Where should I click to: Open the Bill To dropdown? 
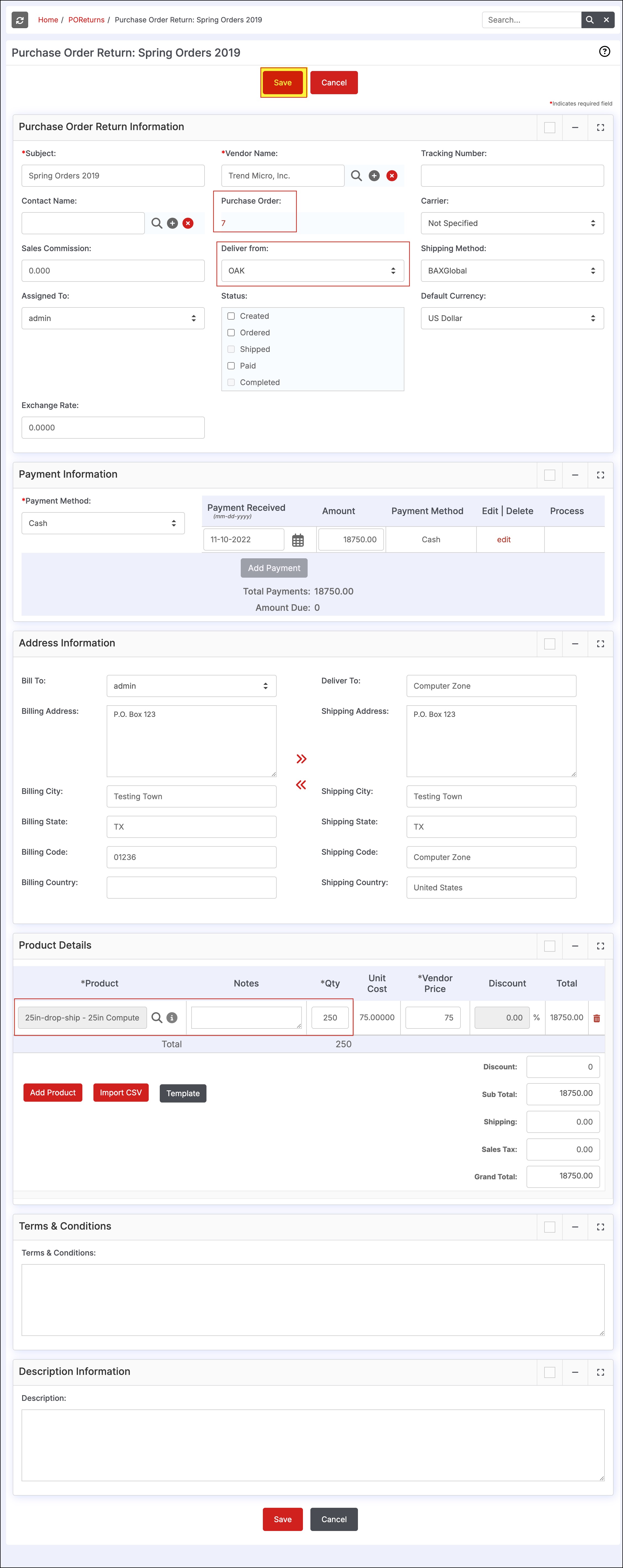click(x=191, y=686)
